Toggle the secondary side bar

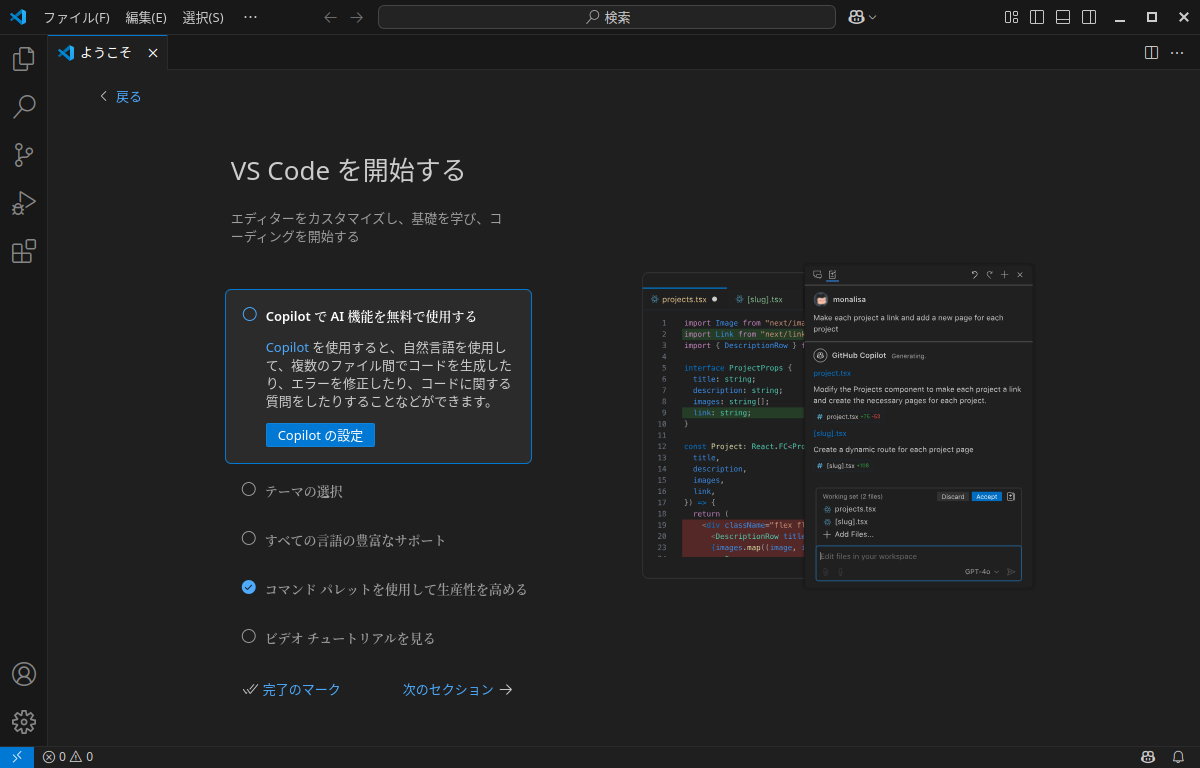(1089, 17)
